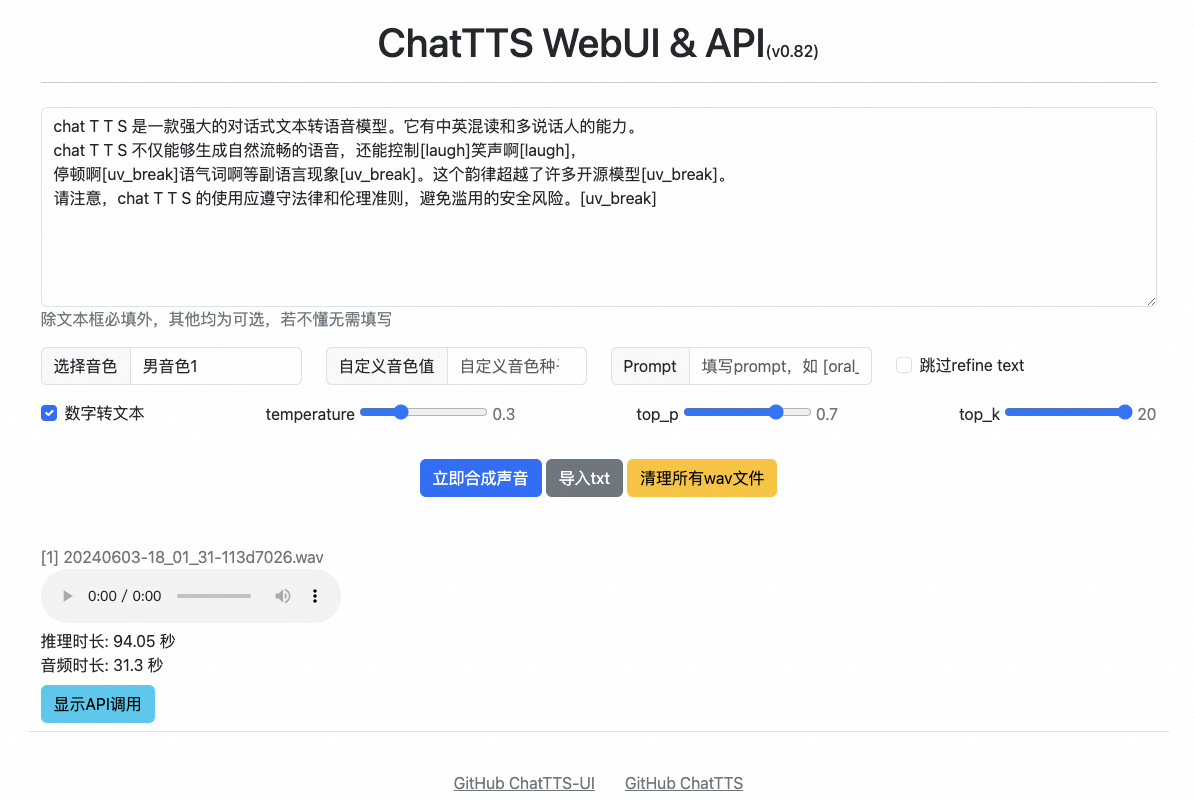Click the 推理时长: 94.05 秒 text
Screen dimensions: 1194x801
pyautogui.click(x=108, y=641)
